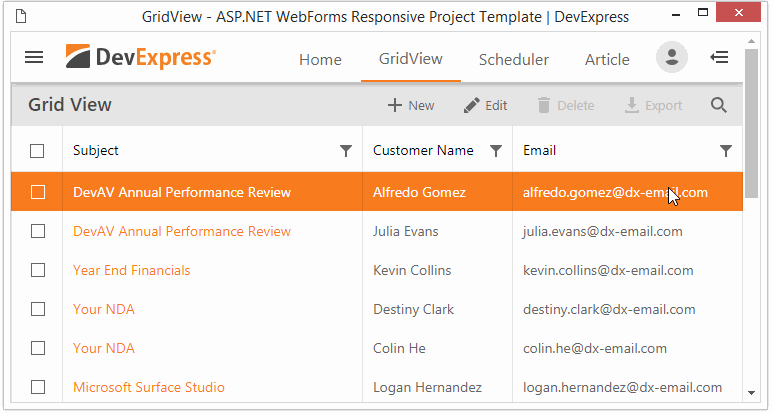Select the Year End Financials row checkbox
Viewport: 773px width, 413px height.
37,270
